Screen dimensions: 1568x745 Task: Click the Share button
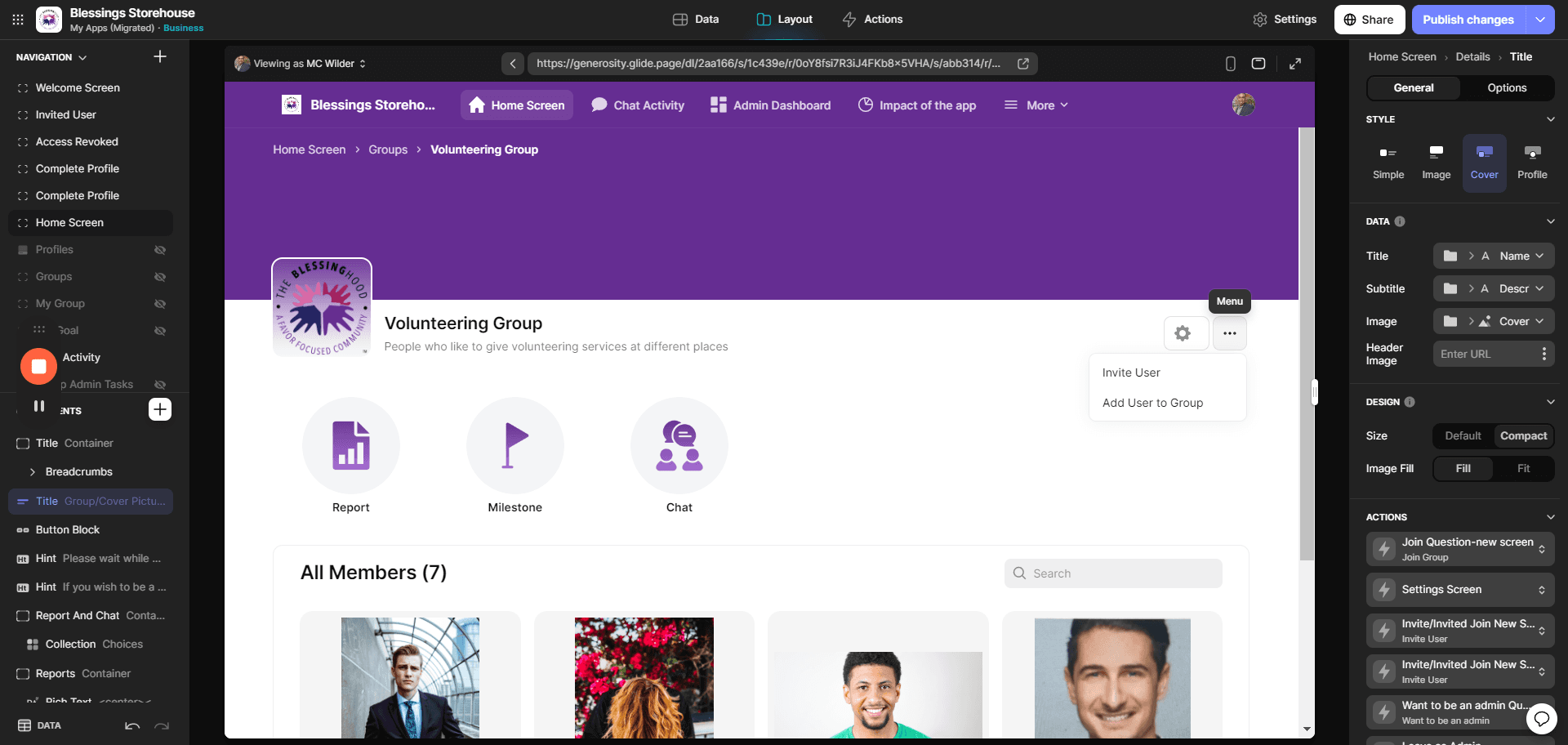click(x=1369, y=20)
